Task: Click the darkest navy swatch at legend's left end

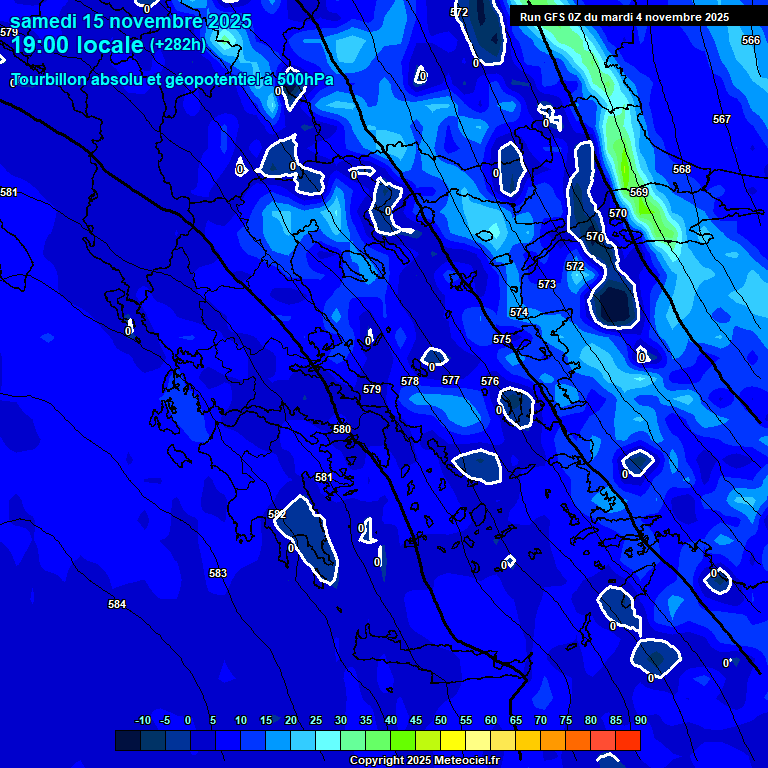Action: tap(127, 741)
